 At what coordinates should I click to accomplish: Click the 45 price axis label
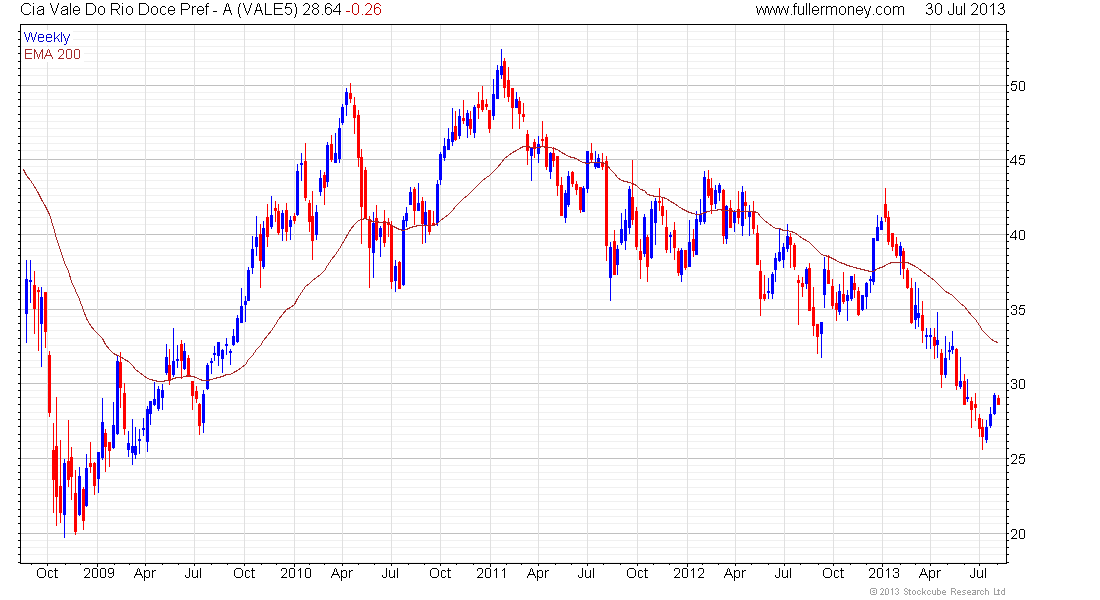click(1017, 161)
